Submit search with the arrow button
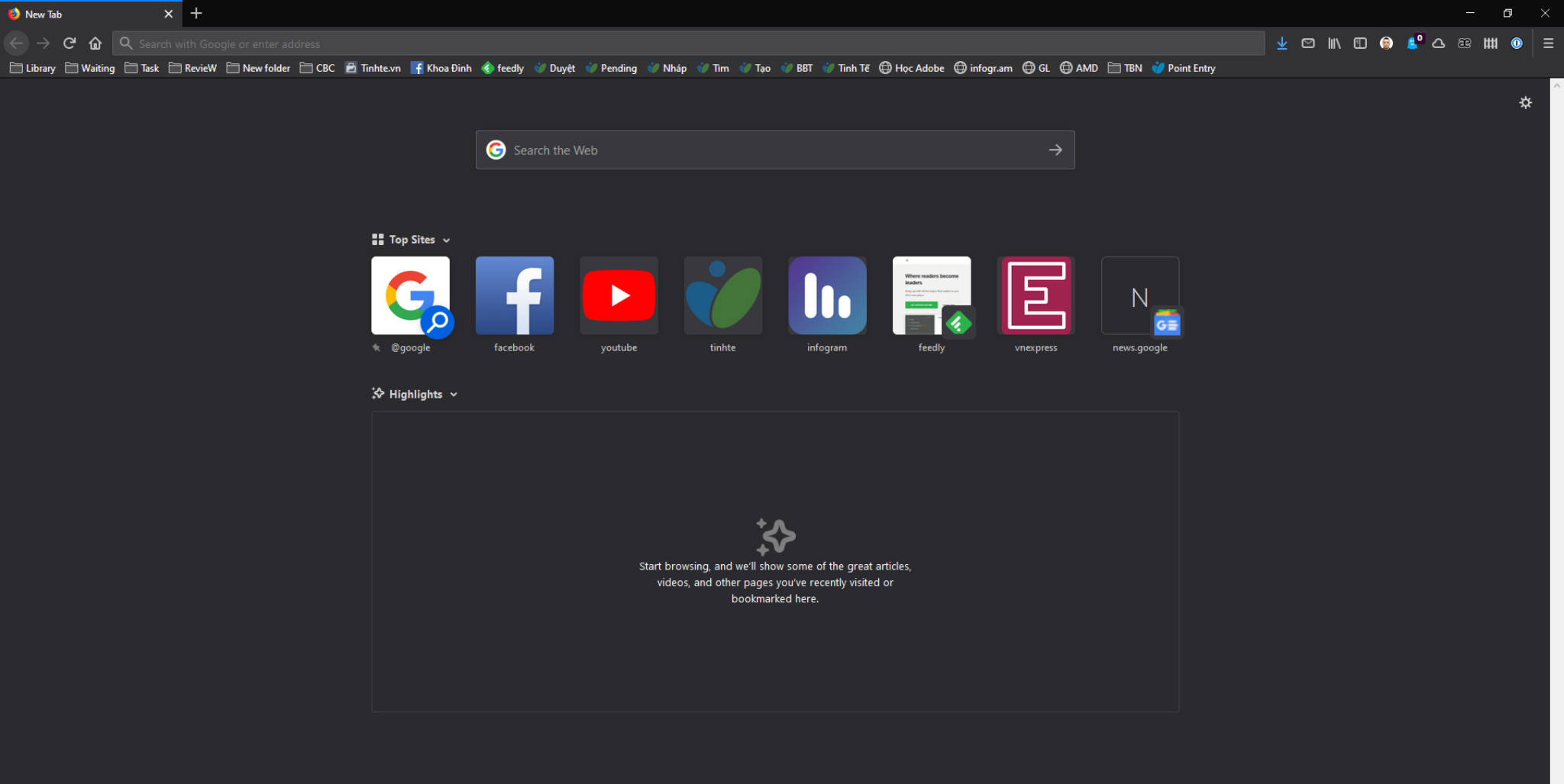The width and height of the screenshot is (1564, 784). (x=1055, y=150)
